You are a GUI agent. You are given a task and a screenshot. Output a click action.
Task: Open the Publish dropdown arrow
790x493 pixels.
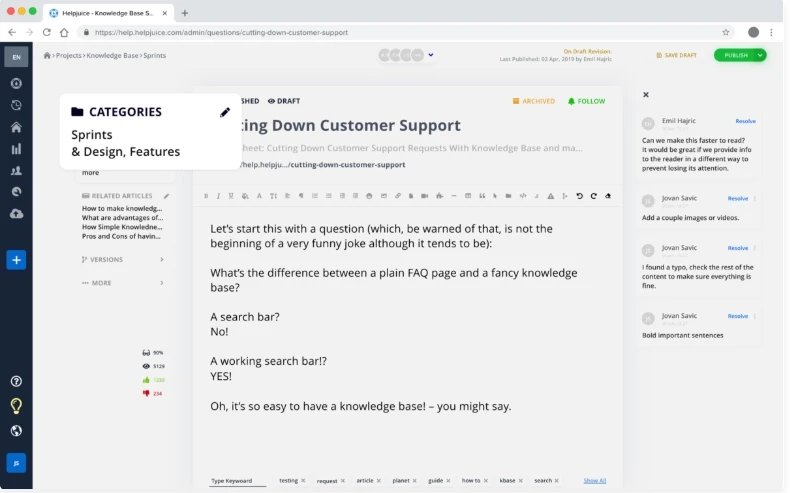click(x=760, y=55)
